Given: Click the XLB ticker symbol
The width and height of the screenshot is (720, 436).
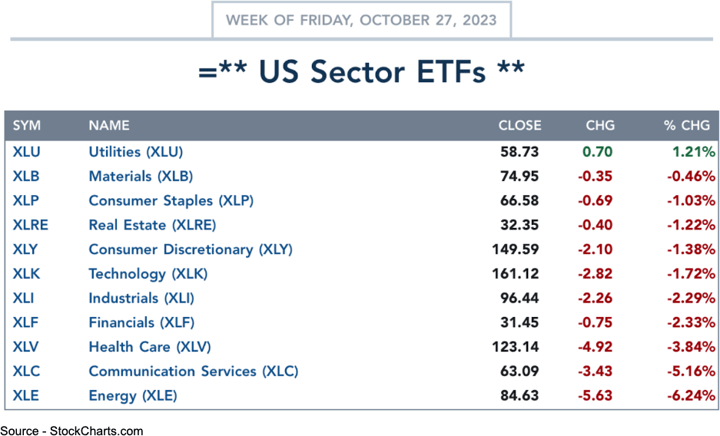Looking at the screenshot, I should pyautogui.click(x=26, y=176).
